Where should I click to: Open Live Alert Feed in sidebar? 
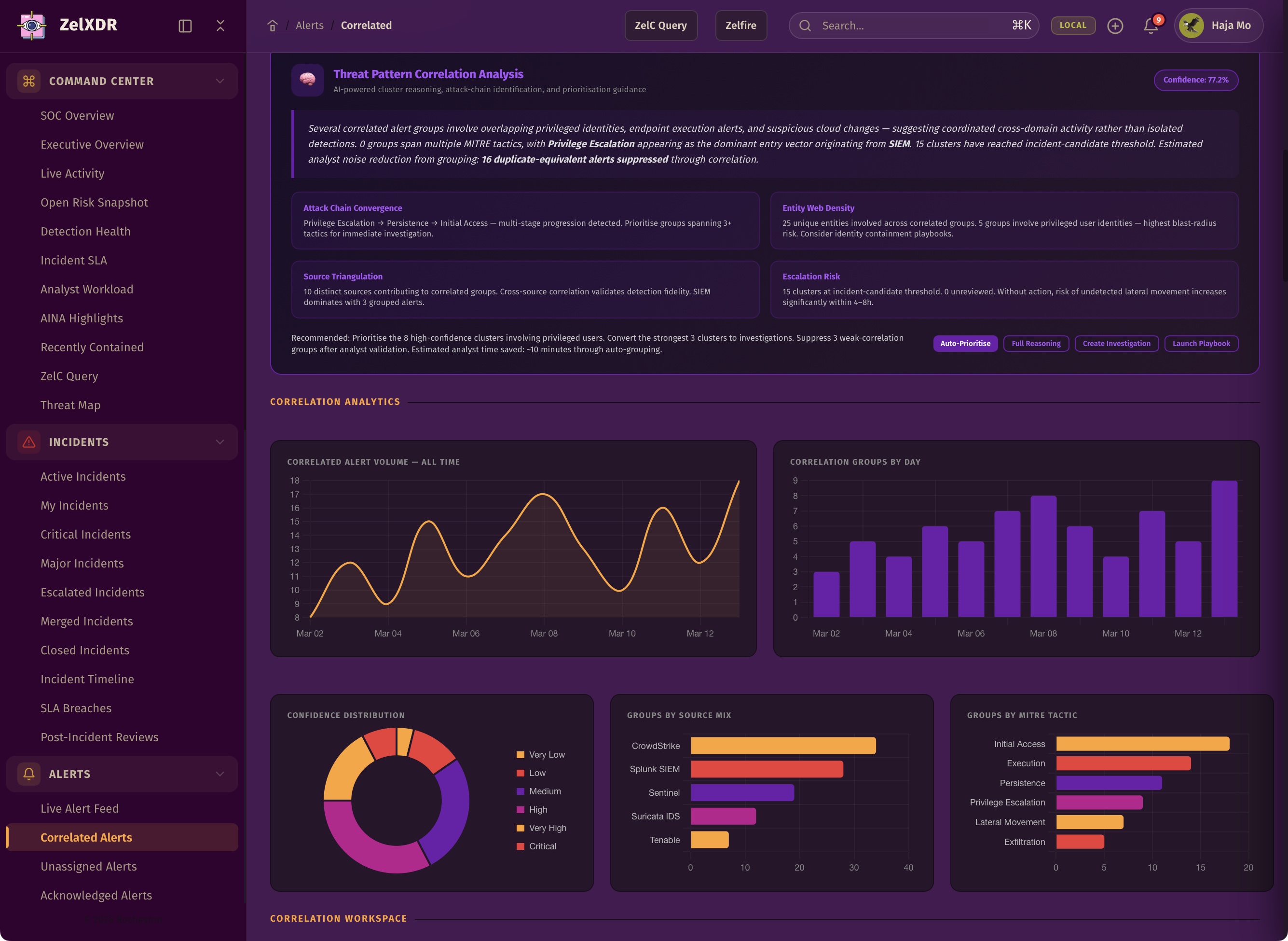coord(80,808)
